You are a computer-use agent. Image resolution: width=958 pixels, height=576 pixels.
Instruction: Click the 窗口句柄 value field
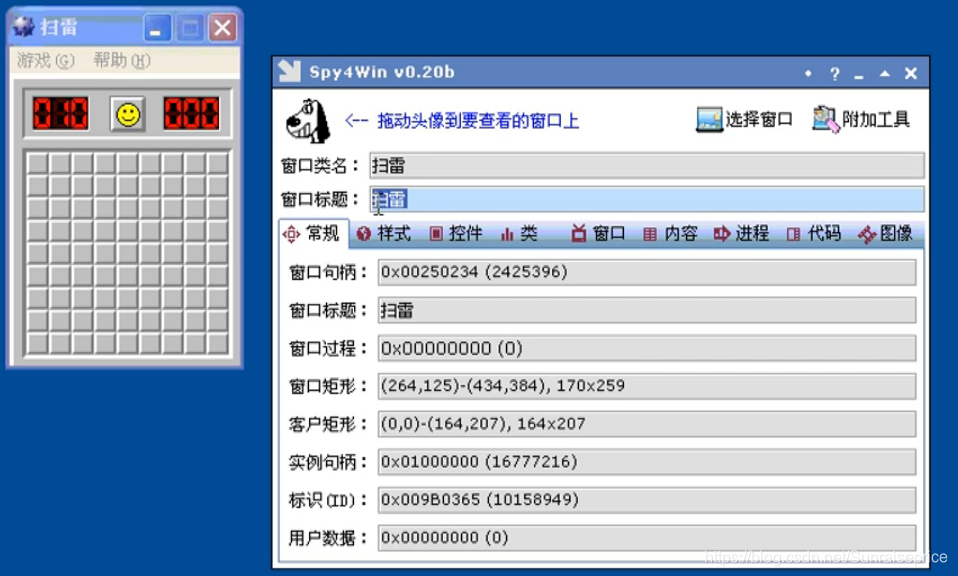(x=646, y=272)
